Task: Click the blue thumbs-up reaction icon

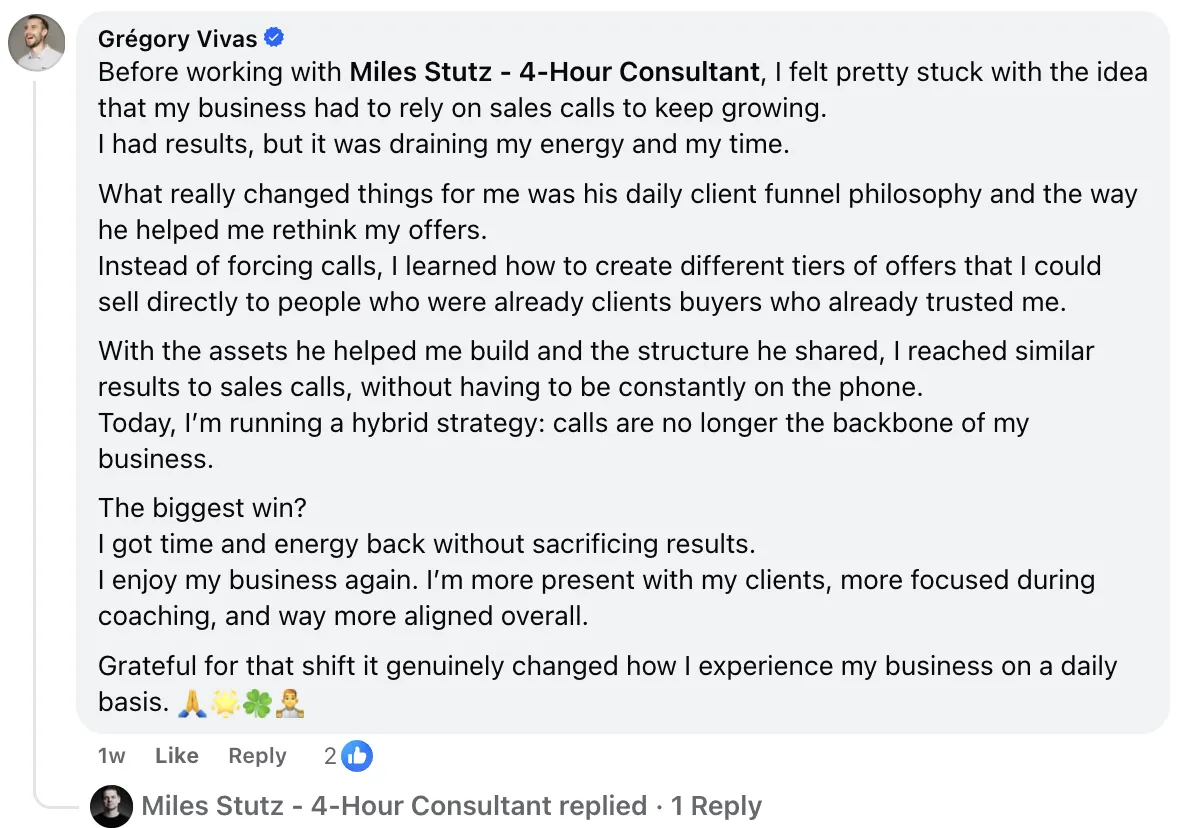Action: (x=357, y=756)
